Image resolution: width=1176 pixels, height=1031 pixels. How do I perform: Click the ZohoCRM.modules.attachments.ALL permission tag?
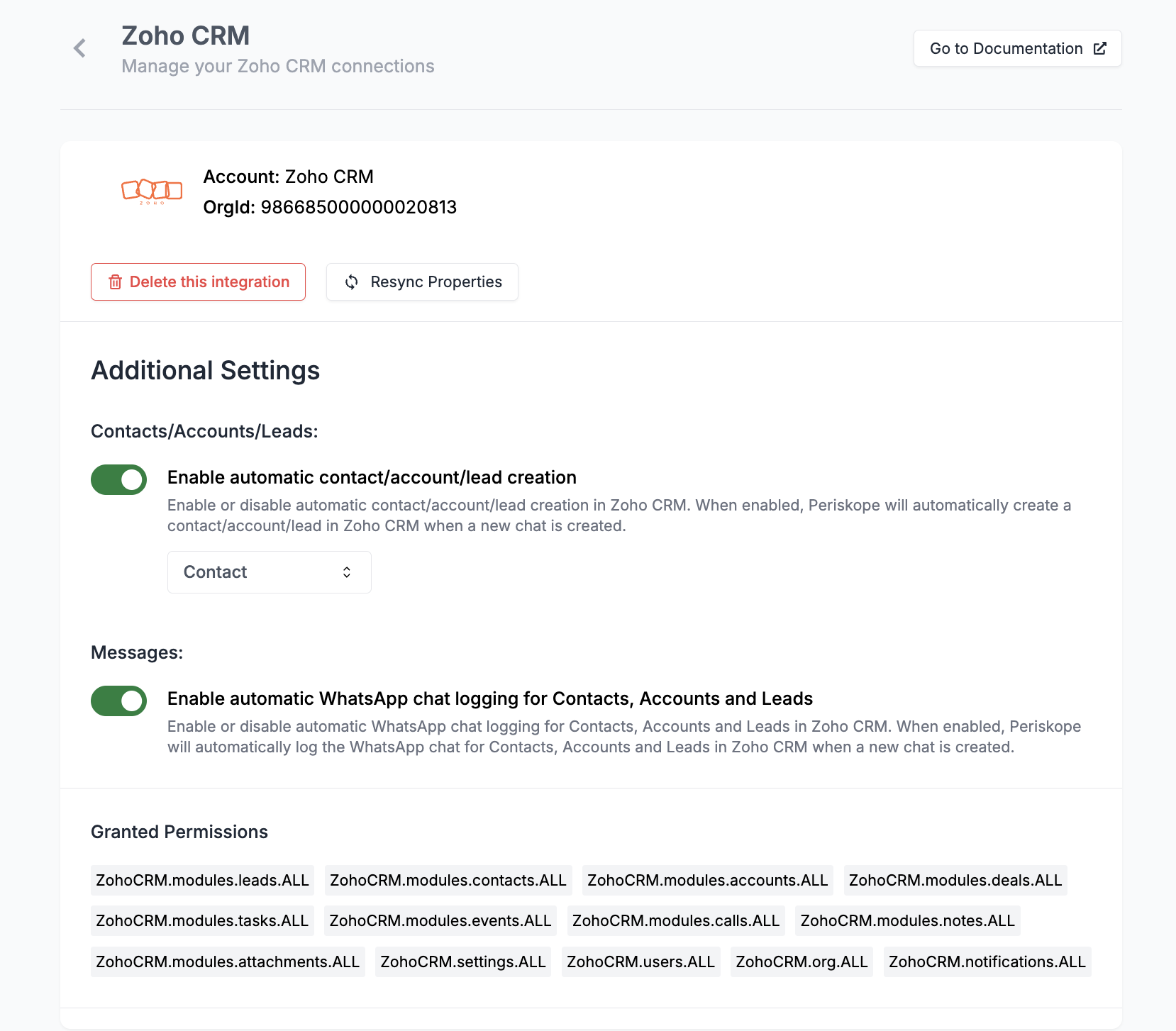(x=228, y=962)
